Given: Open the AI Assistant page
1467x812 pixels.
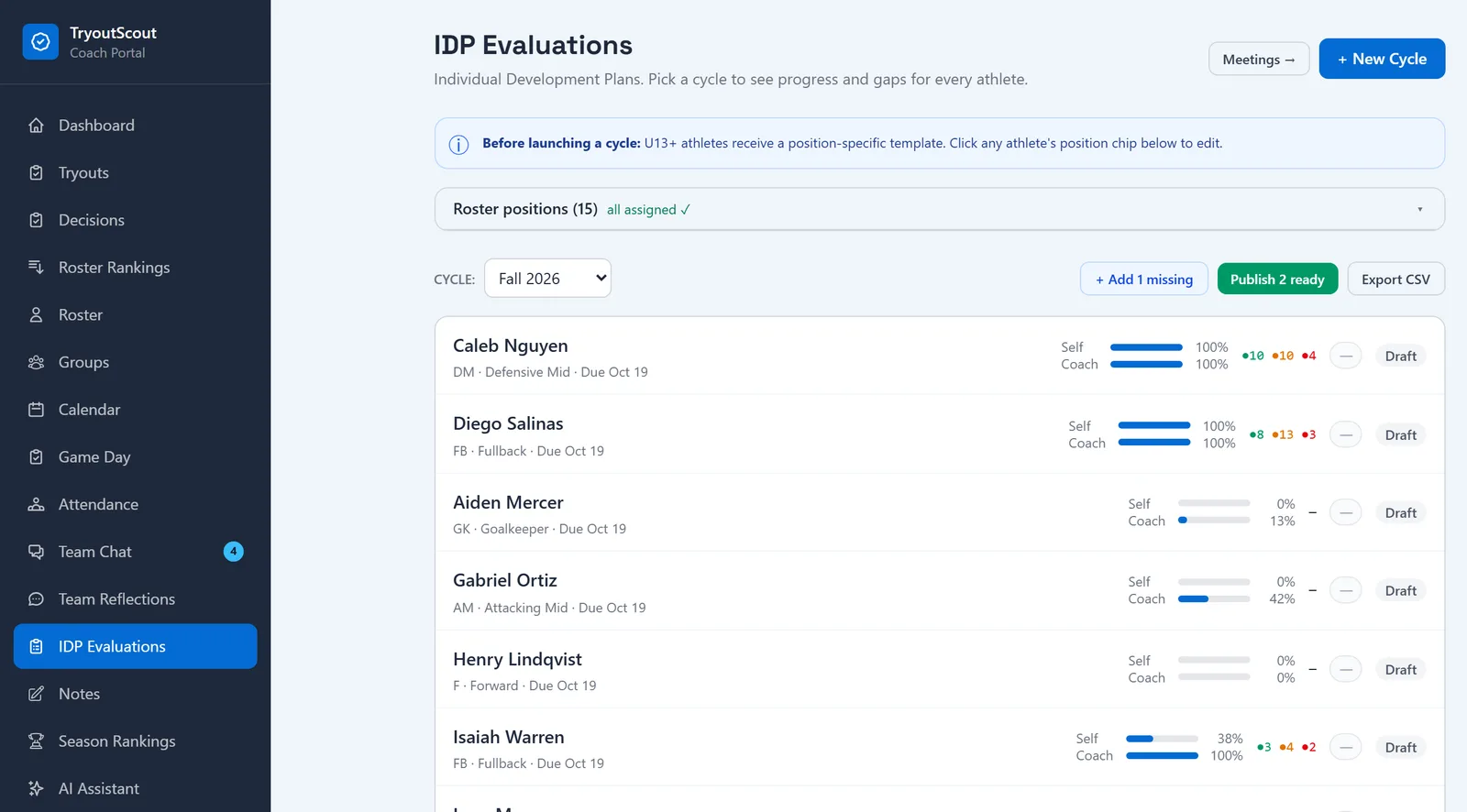Looking at the screenshot, I should tap(136, 788).
